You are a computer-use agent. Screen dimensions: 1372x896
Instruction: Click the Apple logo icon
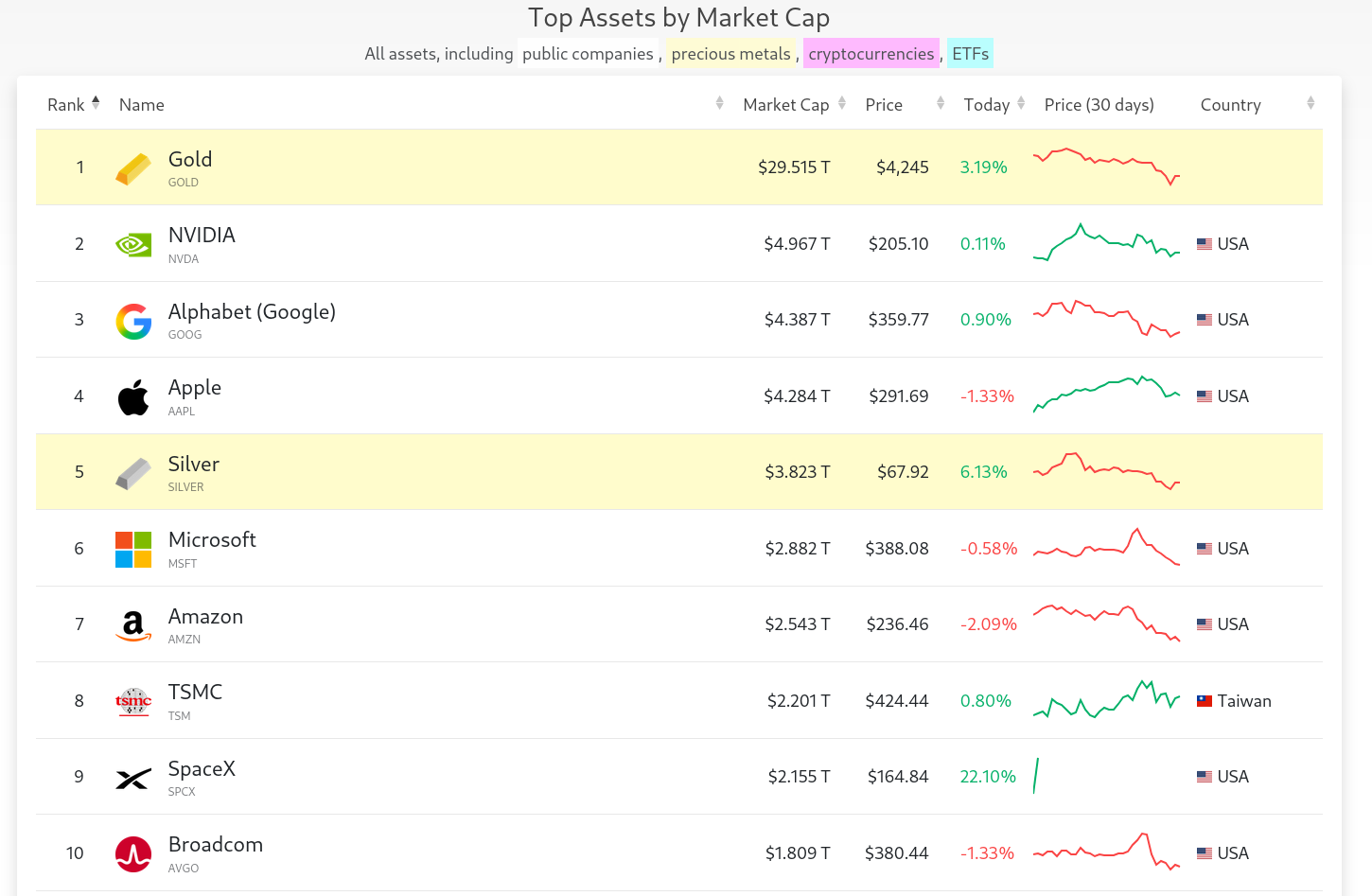click(x=133, y=397)
